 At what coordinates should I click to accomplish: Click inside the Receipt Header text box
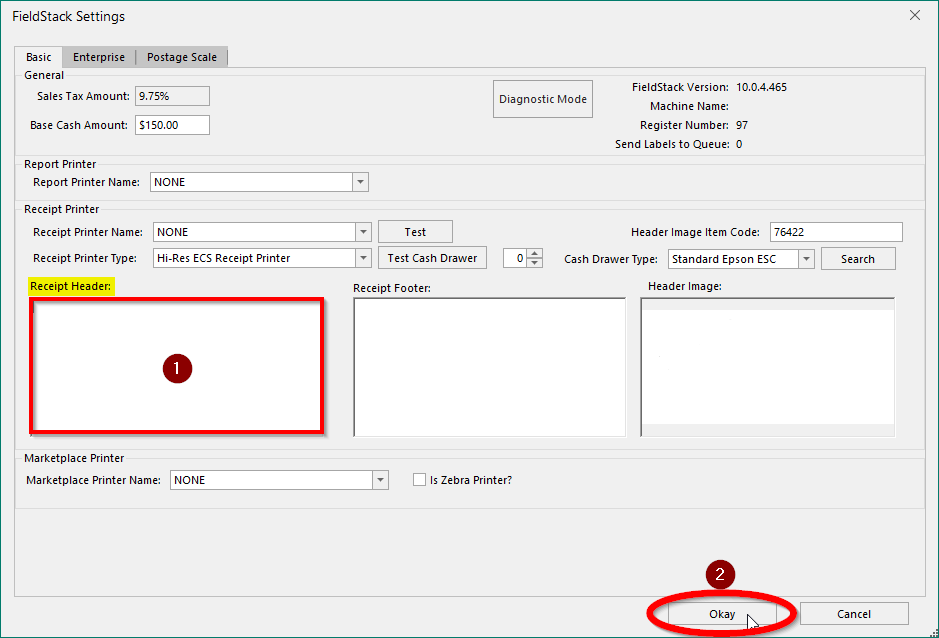(177, 365)
